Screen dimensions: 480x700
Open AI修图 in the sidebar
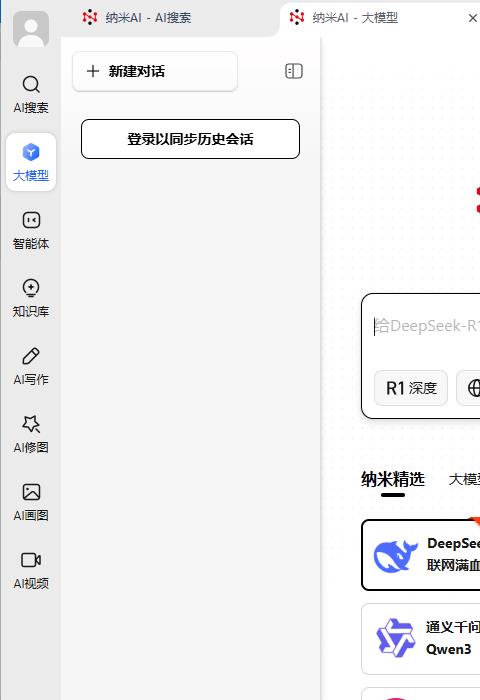(31, 434)
